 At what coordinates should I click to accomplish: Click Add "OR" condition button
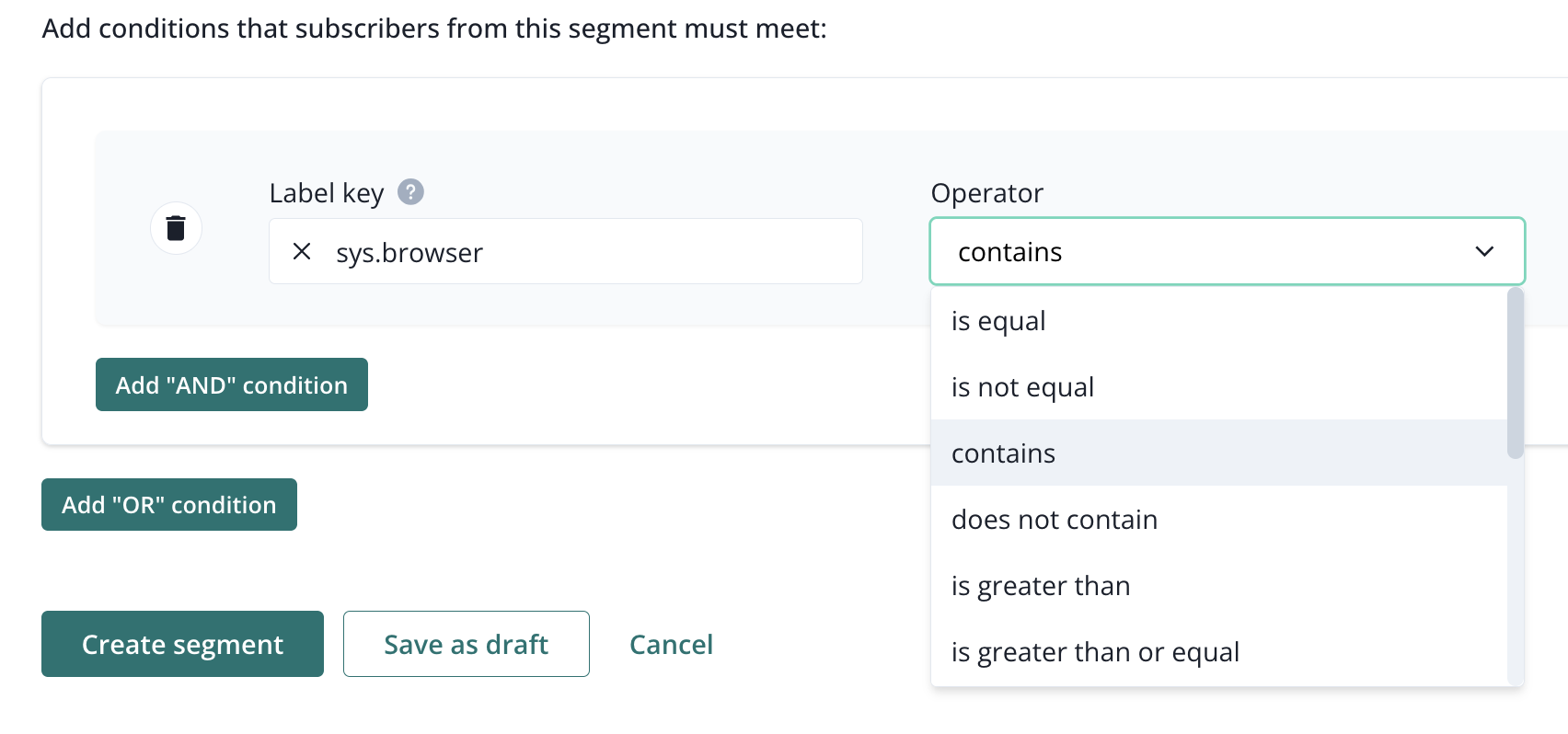tap(169, 505)
